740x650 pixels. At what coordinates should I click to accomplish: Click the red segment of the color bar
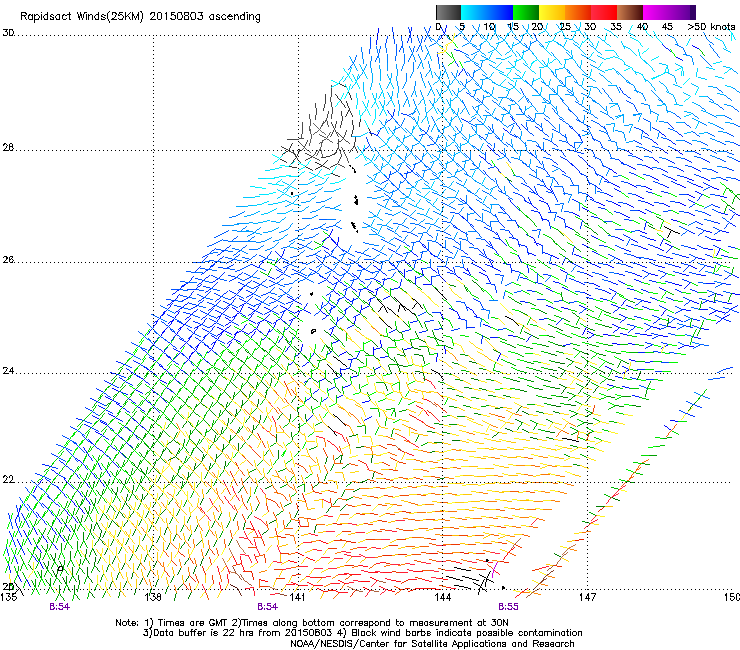604,12
